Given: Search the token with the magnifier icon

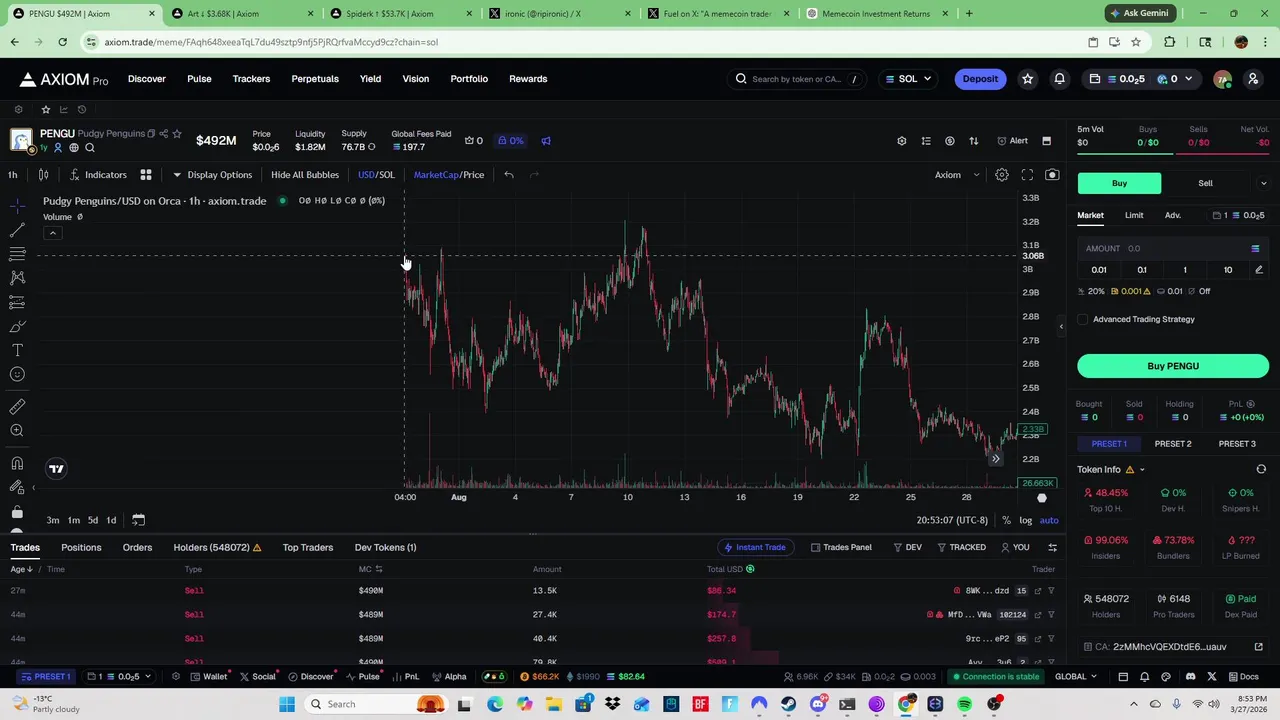Looking at the screenshot, I should (90, 148).
